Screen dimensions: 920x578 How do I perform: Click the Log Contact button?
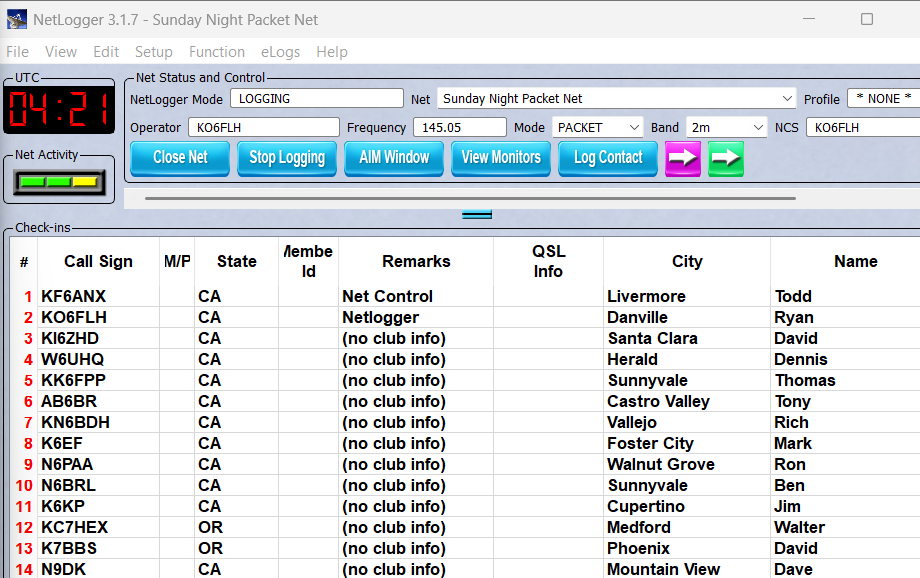(608, 158)
